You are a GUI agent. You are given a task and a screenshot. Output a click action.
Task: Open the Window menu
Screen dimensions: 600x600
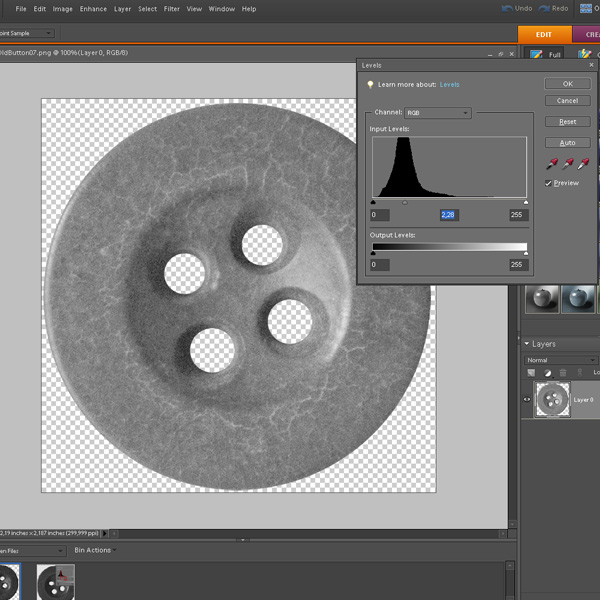[222, 9]
